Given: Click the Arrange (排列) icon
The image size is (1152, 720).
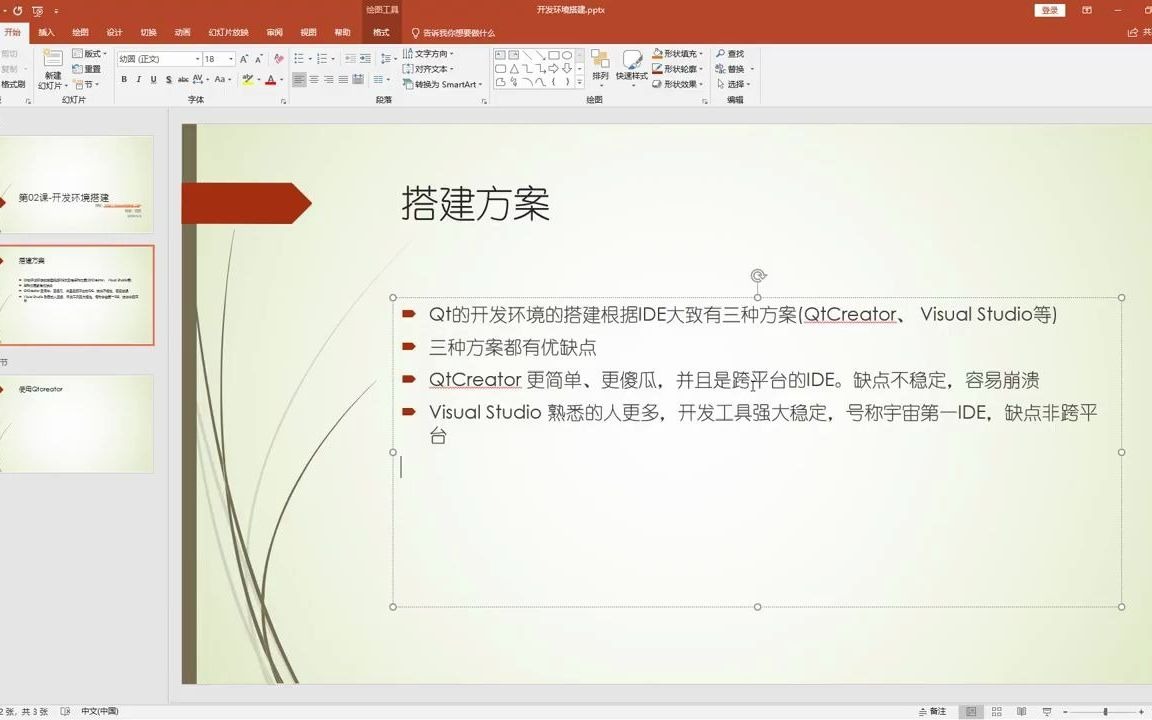Looking at the screenshot, I should click(598, 62).
